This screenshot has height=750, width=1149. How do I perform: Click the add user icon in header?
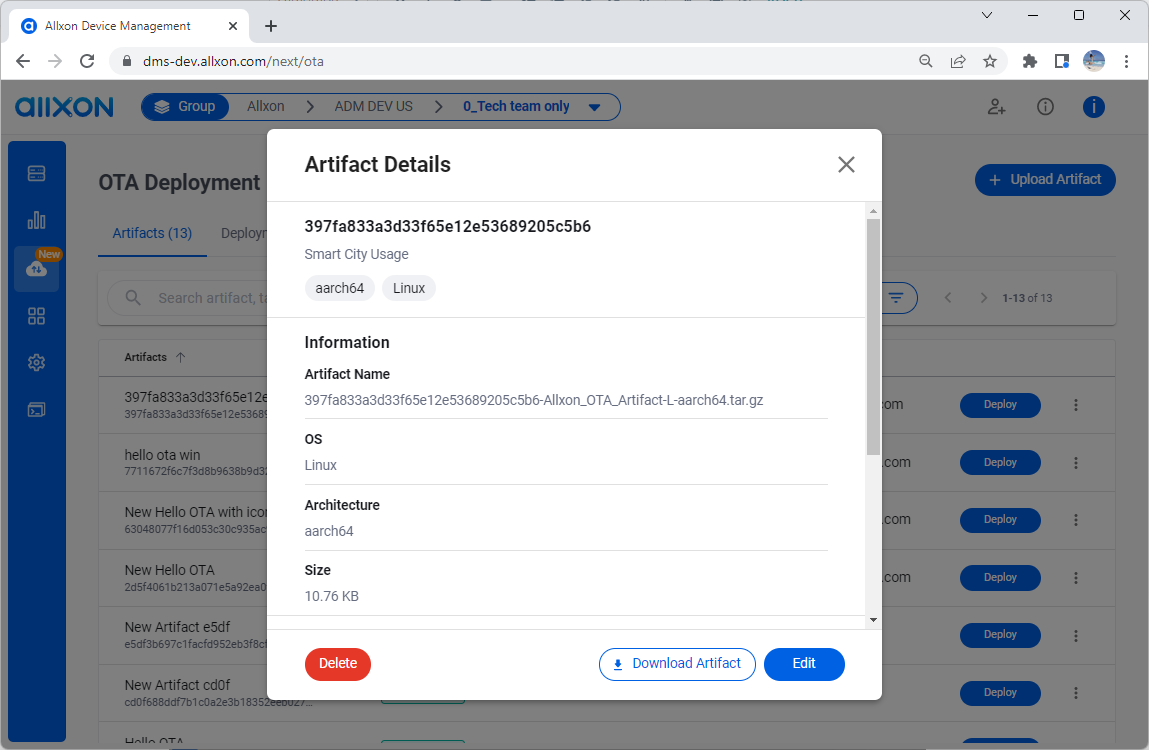click(x=996, y=106)
